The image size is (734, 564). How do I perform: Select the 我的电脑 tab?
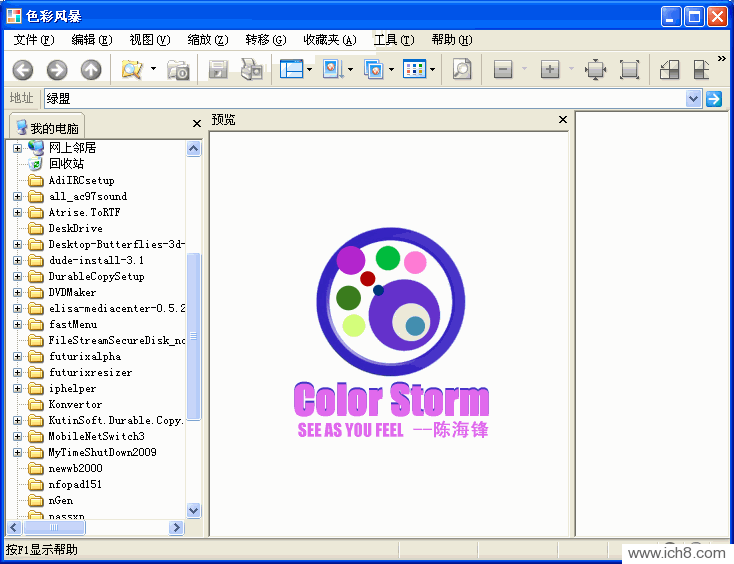(x=47, y=128)
